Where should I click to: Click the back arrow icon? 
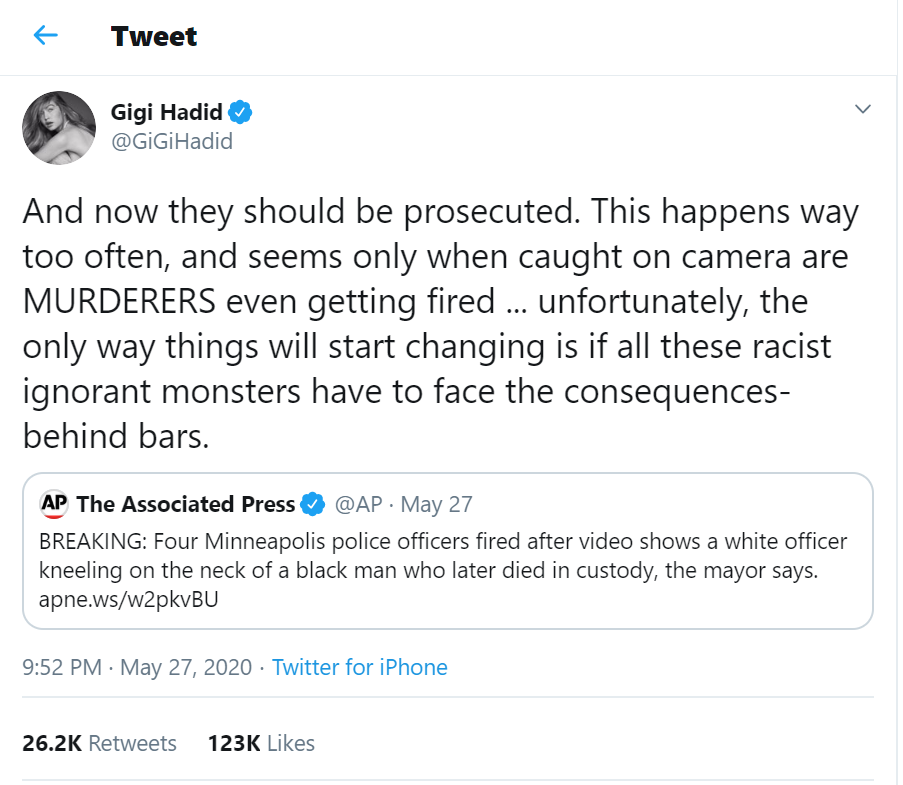pos(45,36)
